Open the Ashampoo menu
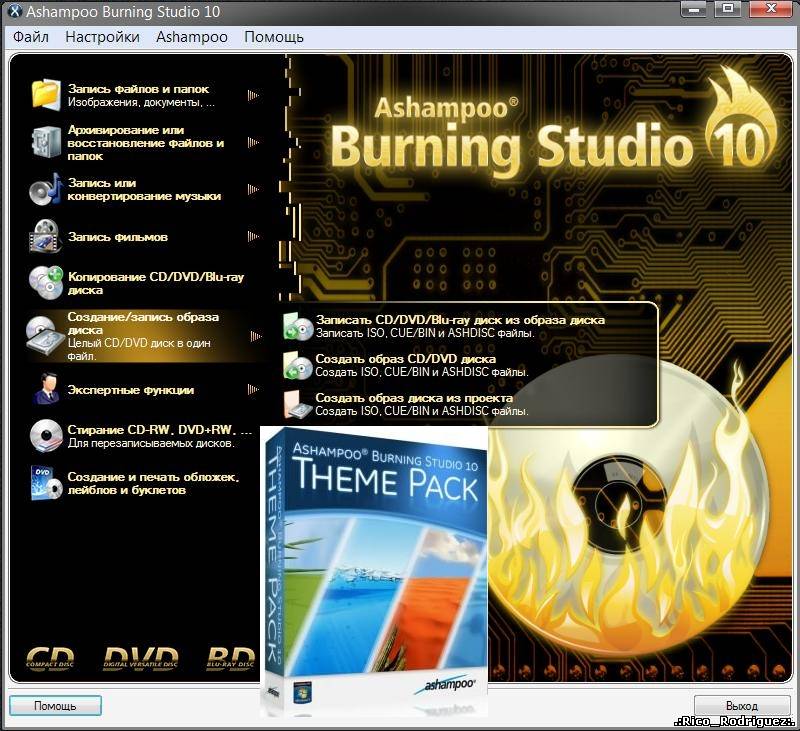The image size is (800, 731). tap(192, 37)
